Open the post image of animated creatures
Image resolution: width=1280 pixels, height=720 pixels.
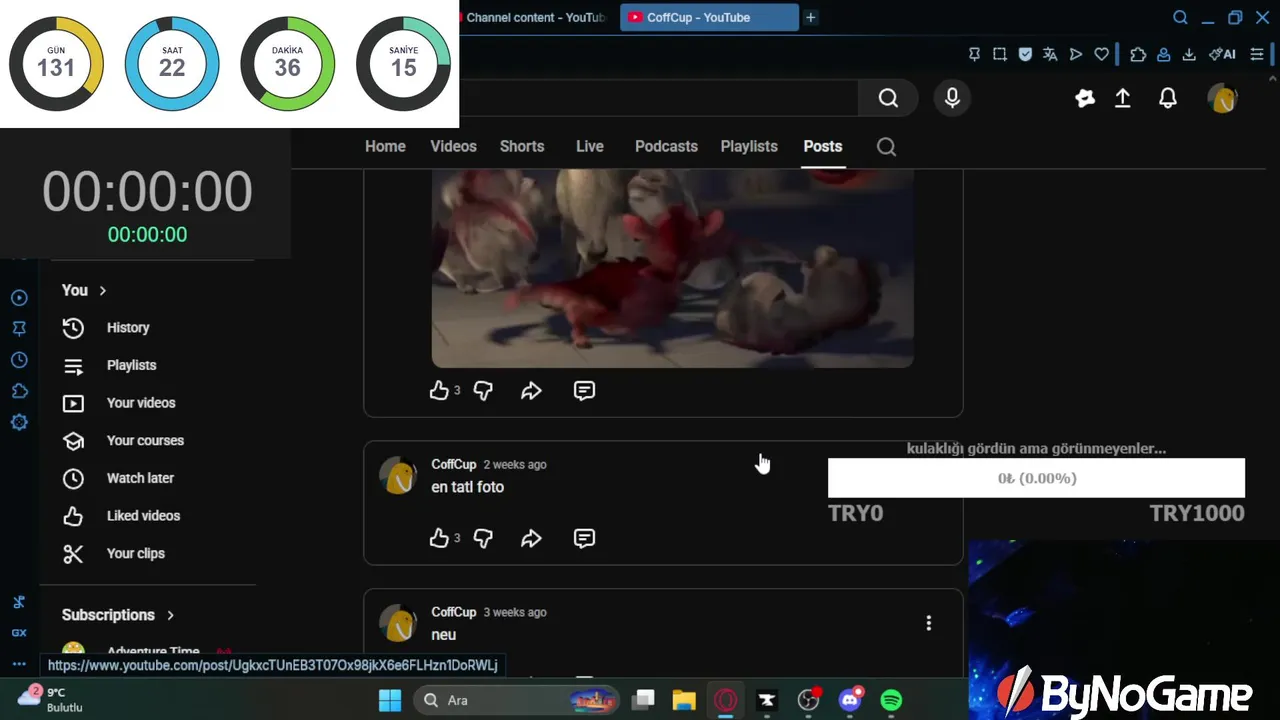(x=672, y=268)
